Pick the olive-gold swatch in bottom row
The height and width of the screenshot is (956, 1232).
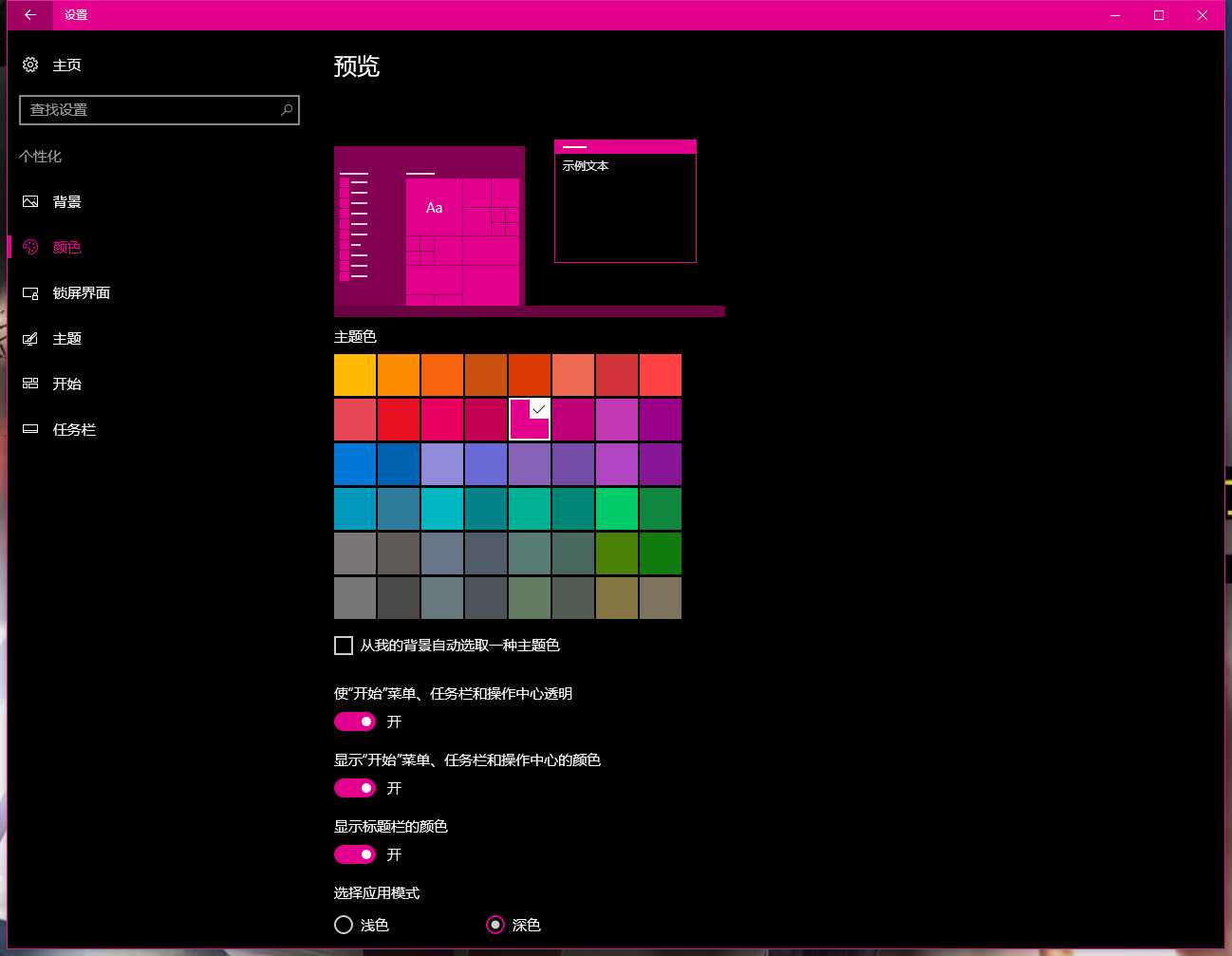(x=617, y=598)
